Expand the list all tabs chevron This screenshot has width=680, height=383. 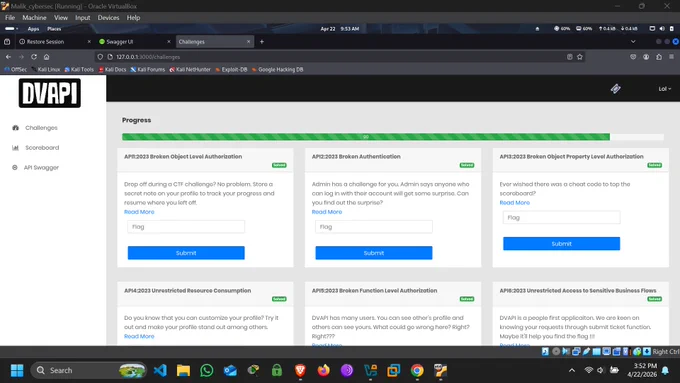click(633, 42)
